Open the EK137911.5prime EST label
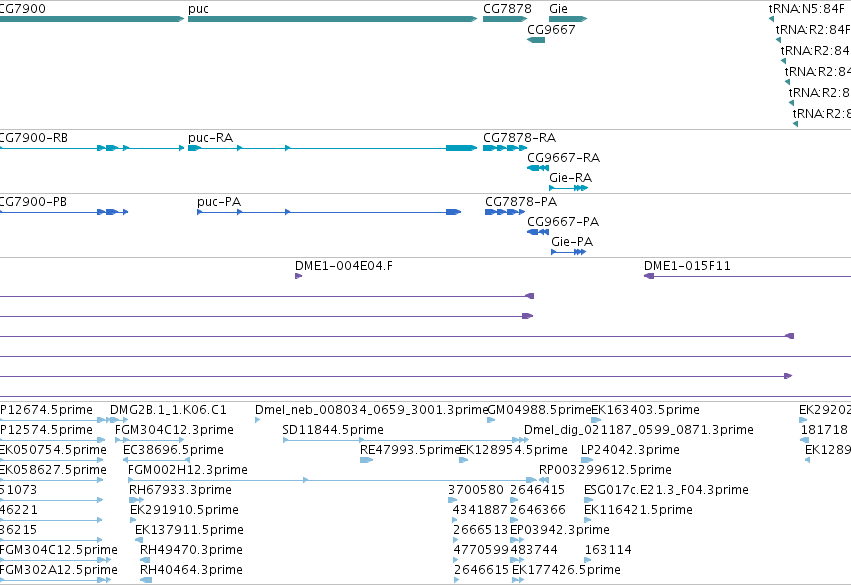This screenshot has height=585, width=851. [x=189, y=530]
